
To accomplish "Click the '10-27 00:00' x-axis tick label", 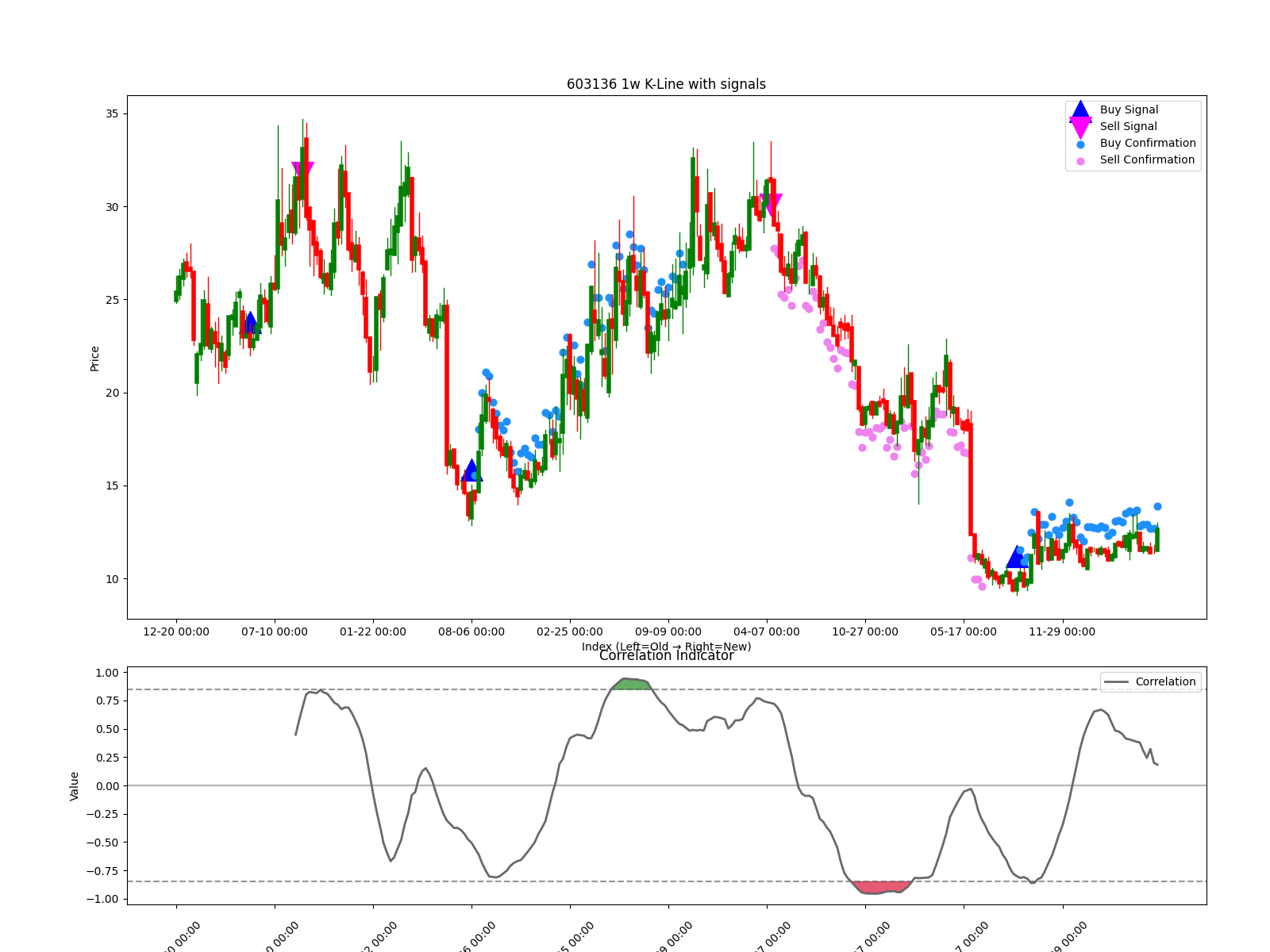I will click(865, 631).
